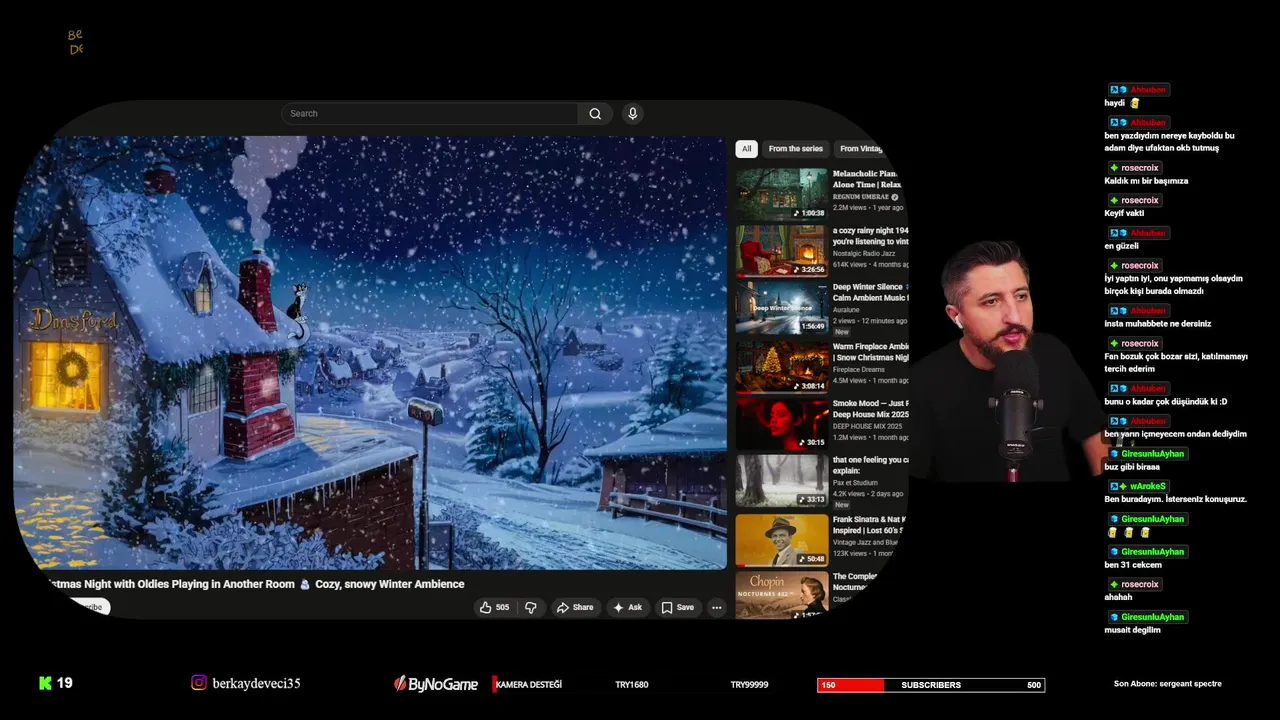
Task: Open the Frank Sinatra 50:48 thumbnail
Action: pos(782,540)
